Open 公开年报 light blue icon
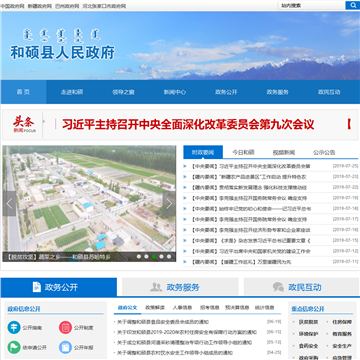This screenshot has height=360, width=360. pyautogui.click(x=65, y=347)
